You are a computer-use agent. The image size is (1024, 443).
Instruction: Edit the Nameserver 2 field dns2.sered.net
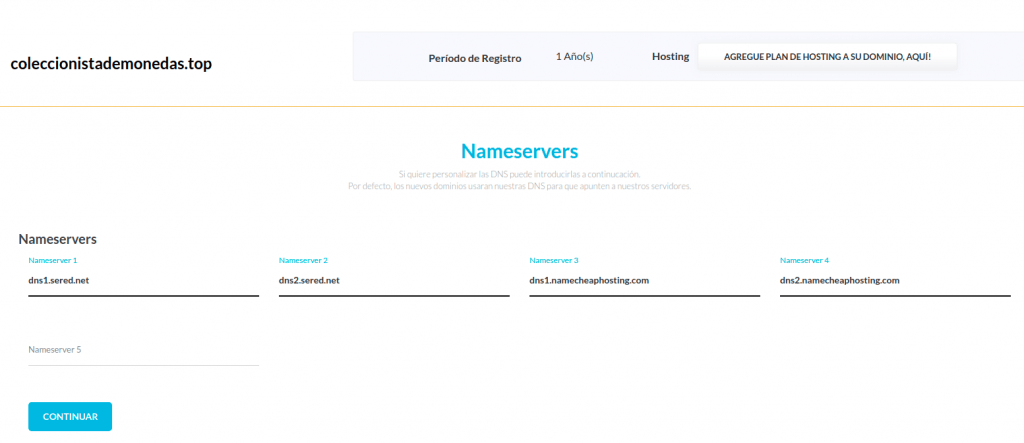(x=394, y=281)
